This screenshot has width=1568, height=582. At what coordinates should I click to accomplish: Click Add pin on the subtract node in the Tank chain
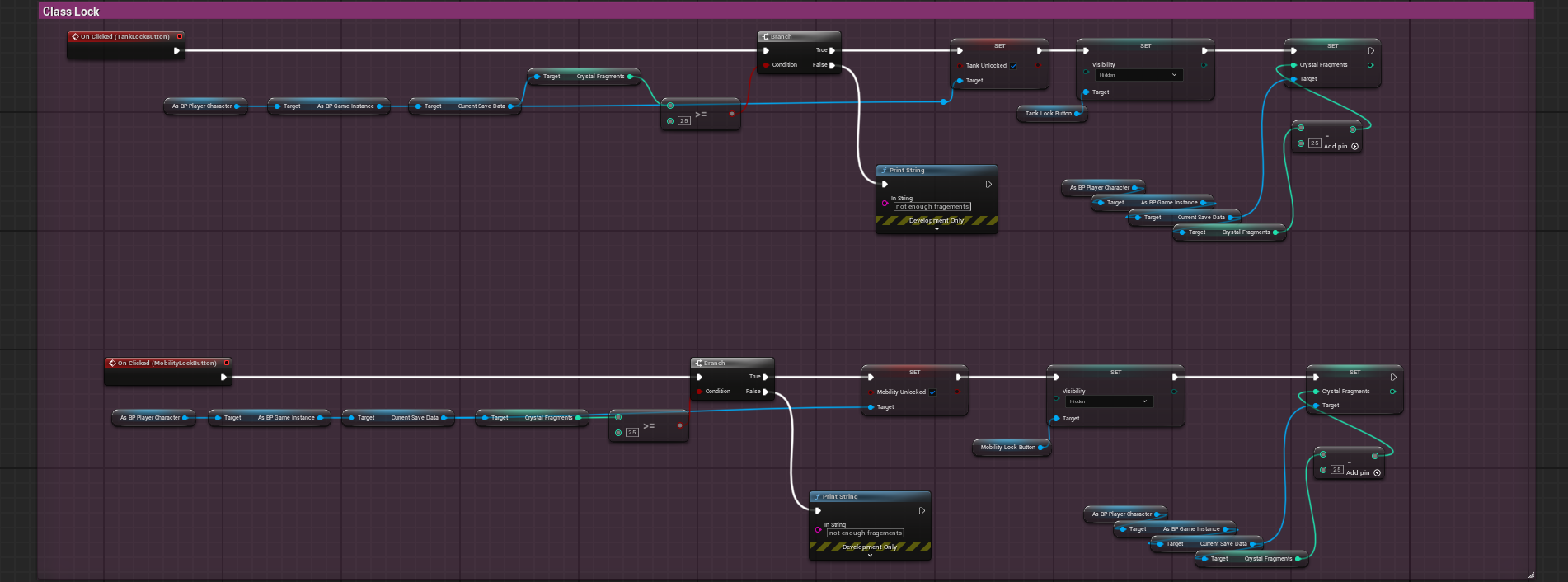point(1341,146)
